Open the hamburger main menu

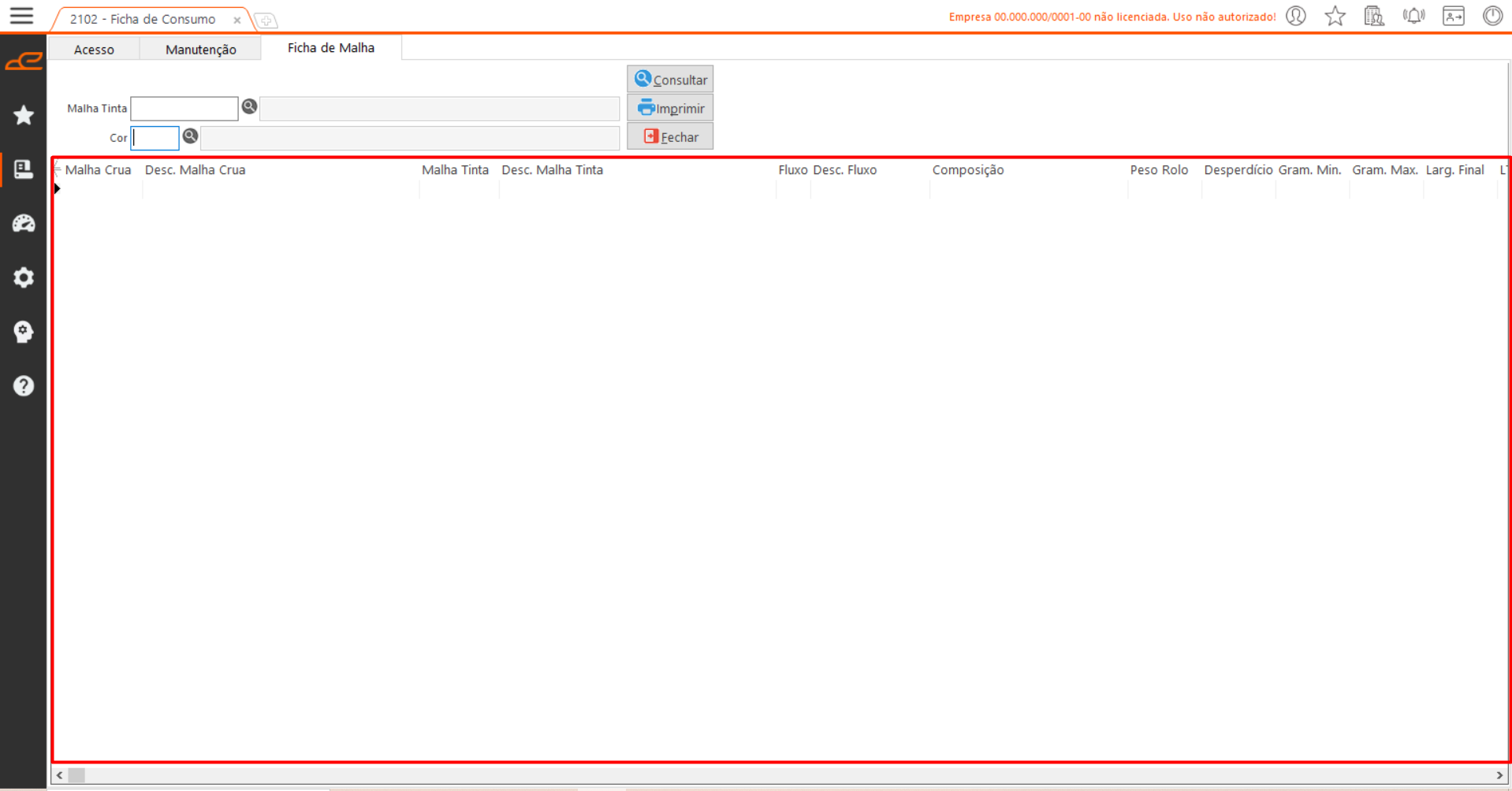[21, 16]
